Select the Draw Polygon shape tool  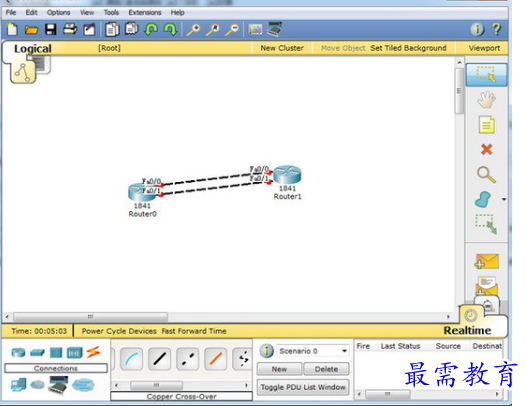point(483,199)
